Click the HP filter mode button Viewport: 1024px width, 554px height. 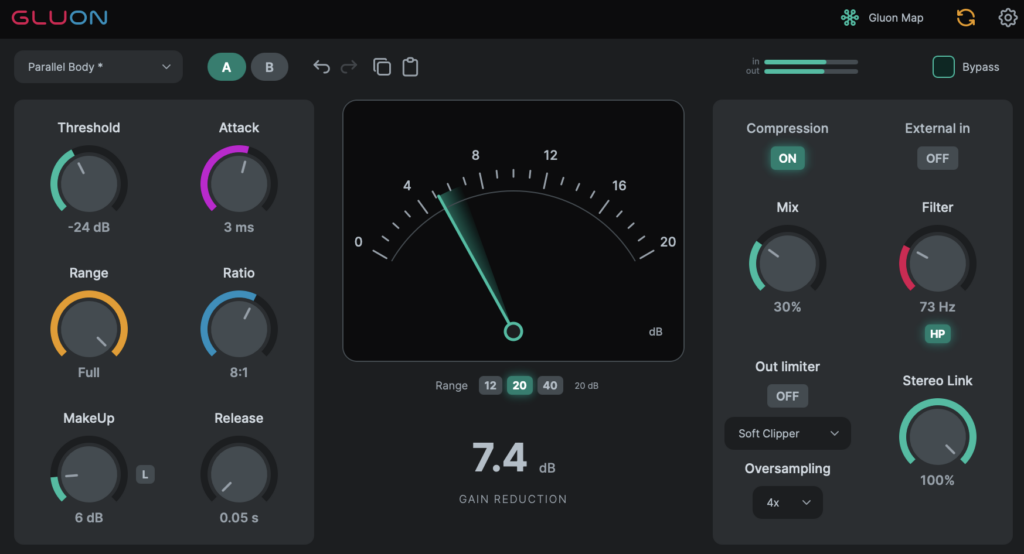(937, 334)
